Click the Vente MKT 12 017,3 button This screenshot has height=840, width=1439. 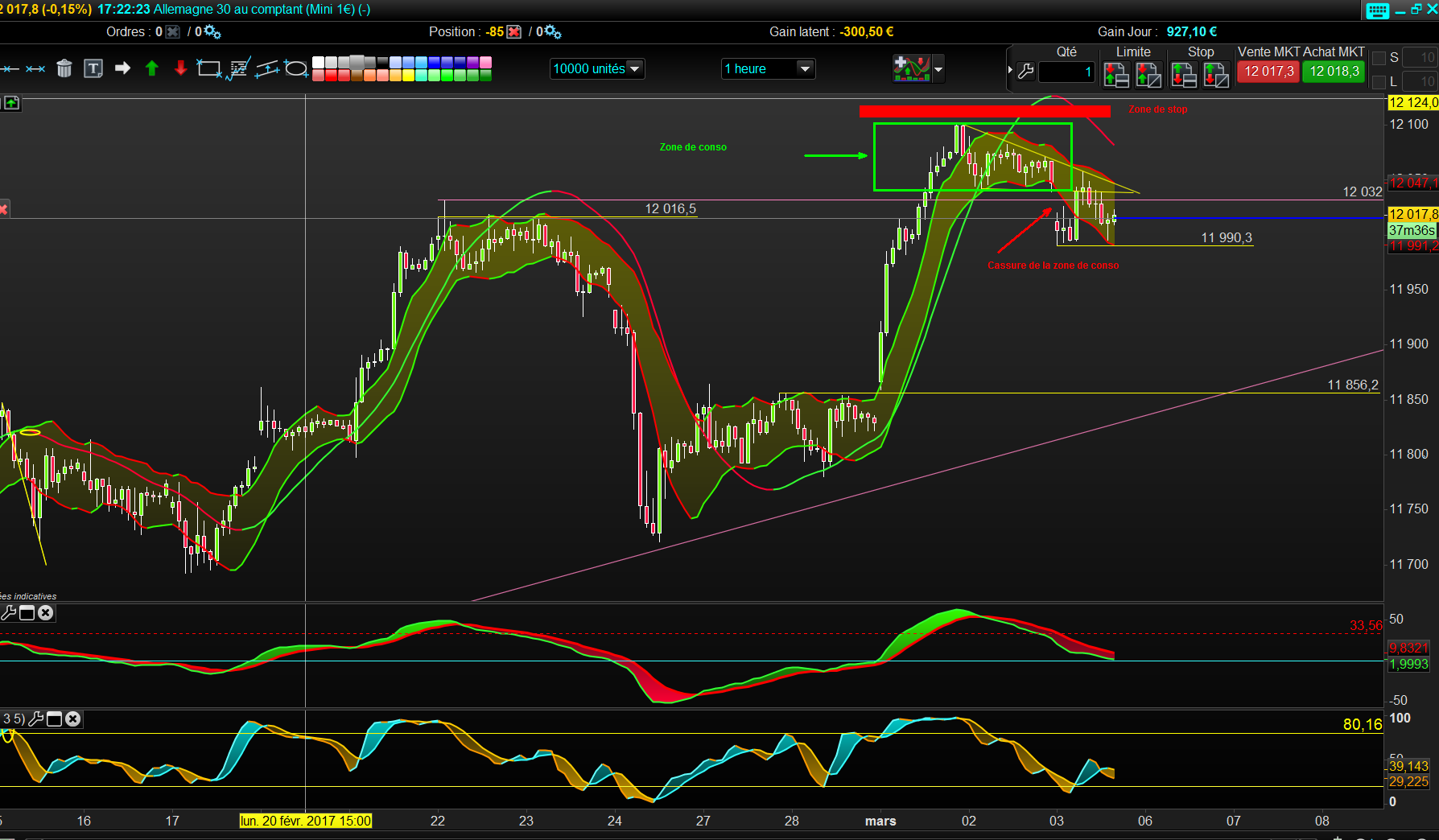tap(1268, 72)
